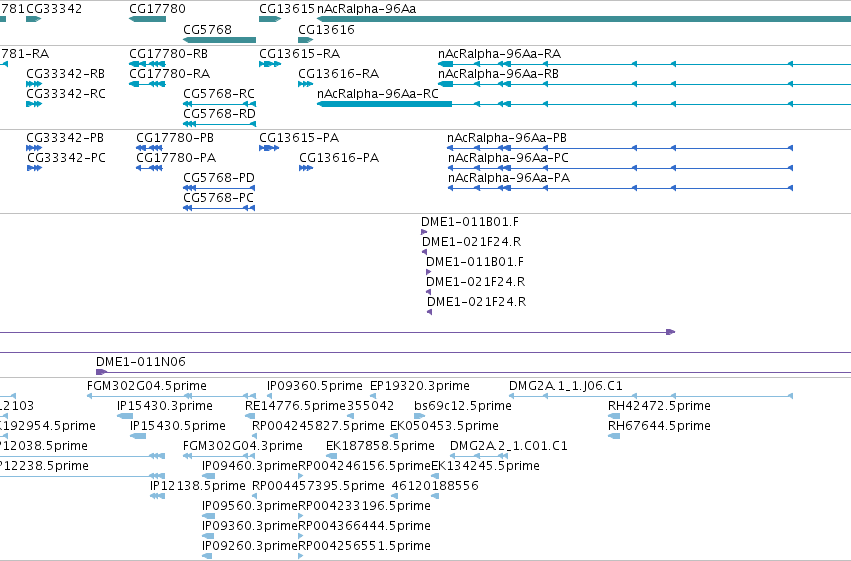Select EST EK134245.5prime
Screen dimensions: 851x561
click(485, 466)
